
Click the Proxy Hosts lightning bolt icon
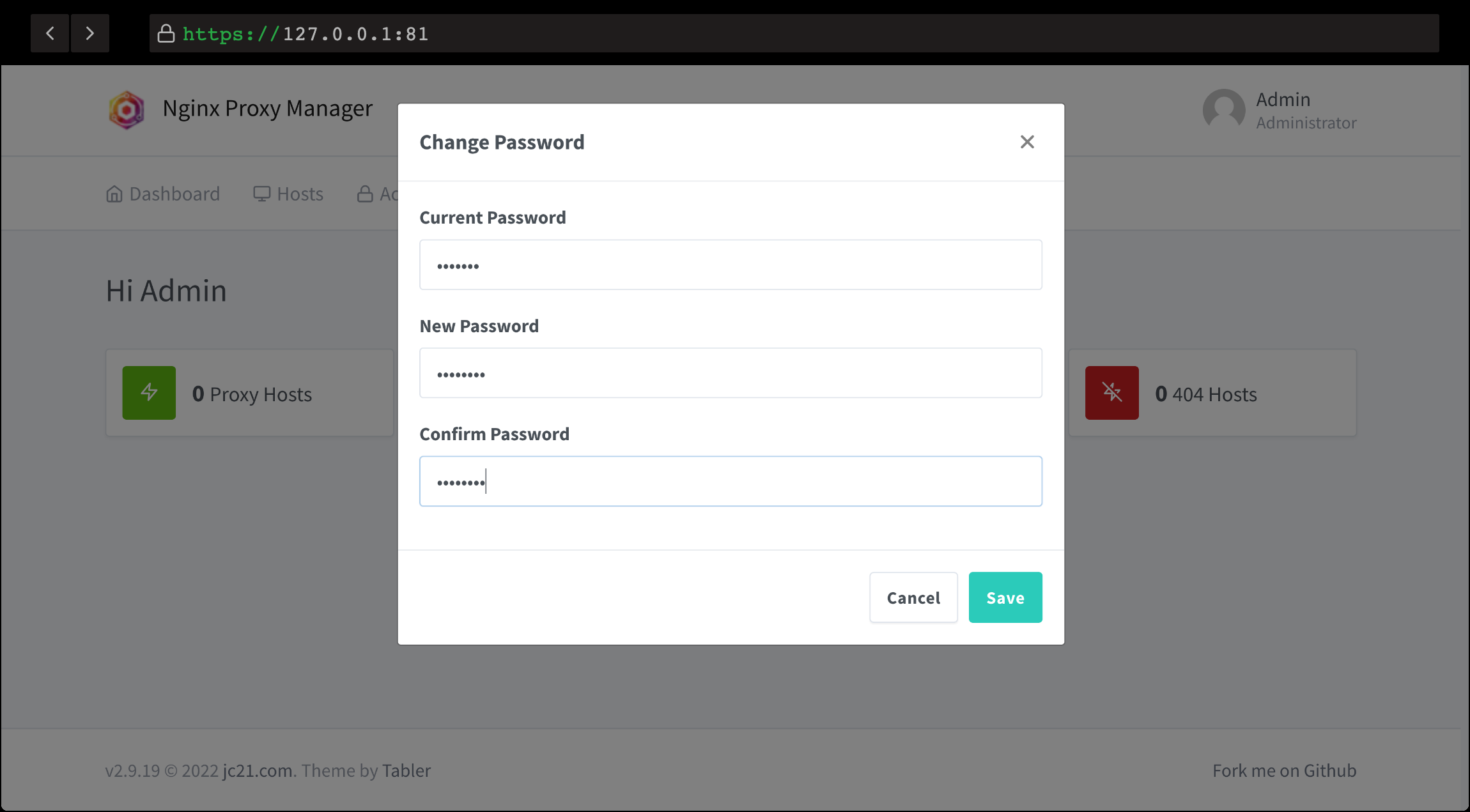(149, 393)
